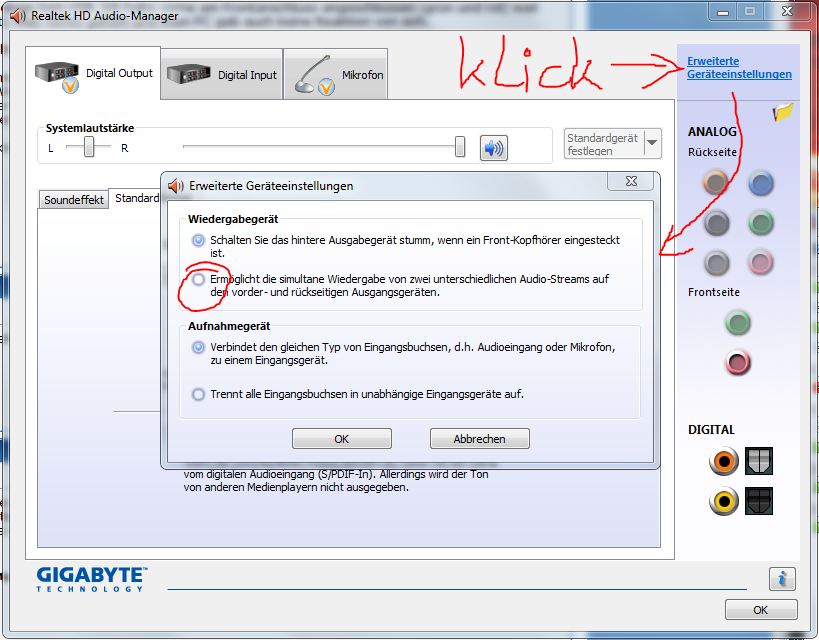Click the orange digital coaxial connector
Image resolution: width=819 pixels, height=640 pixels.
click(x=723, y=461)
